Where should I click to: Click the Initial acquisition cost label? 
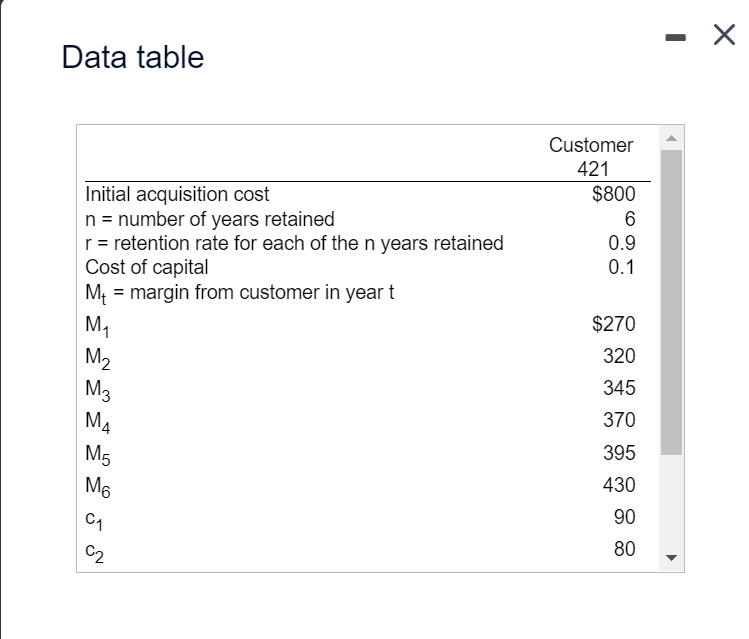tap(178, 194)
